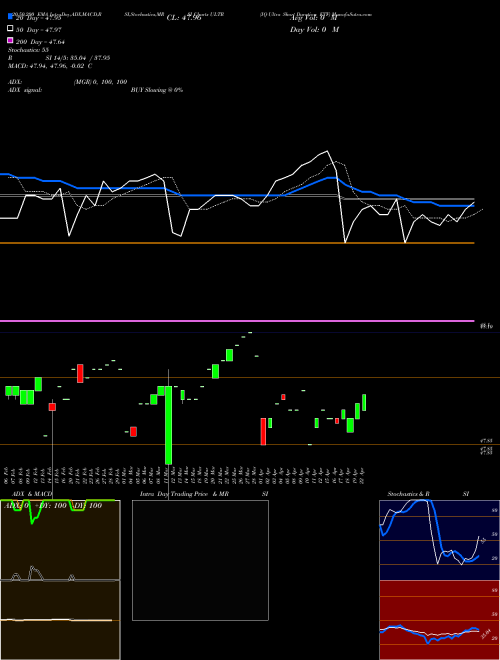The image size is (500, 660).
Task: Click the red candle near late February
Action: (80, 373)
